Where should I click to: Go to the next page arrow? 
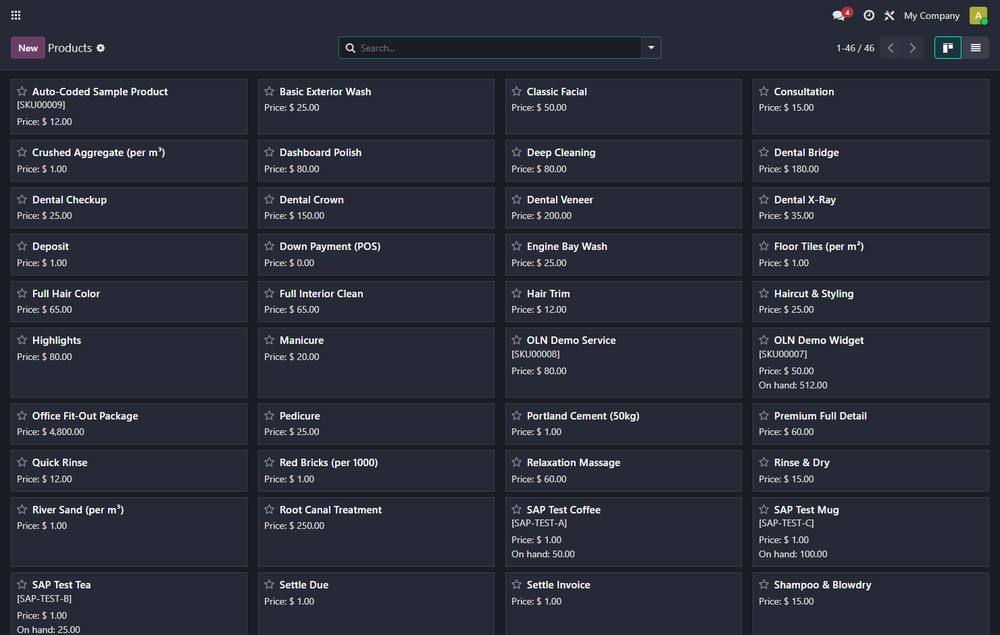913,48
